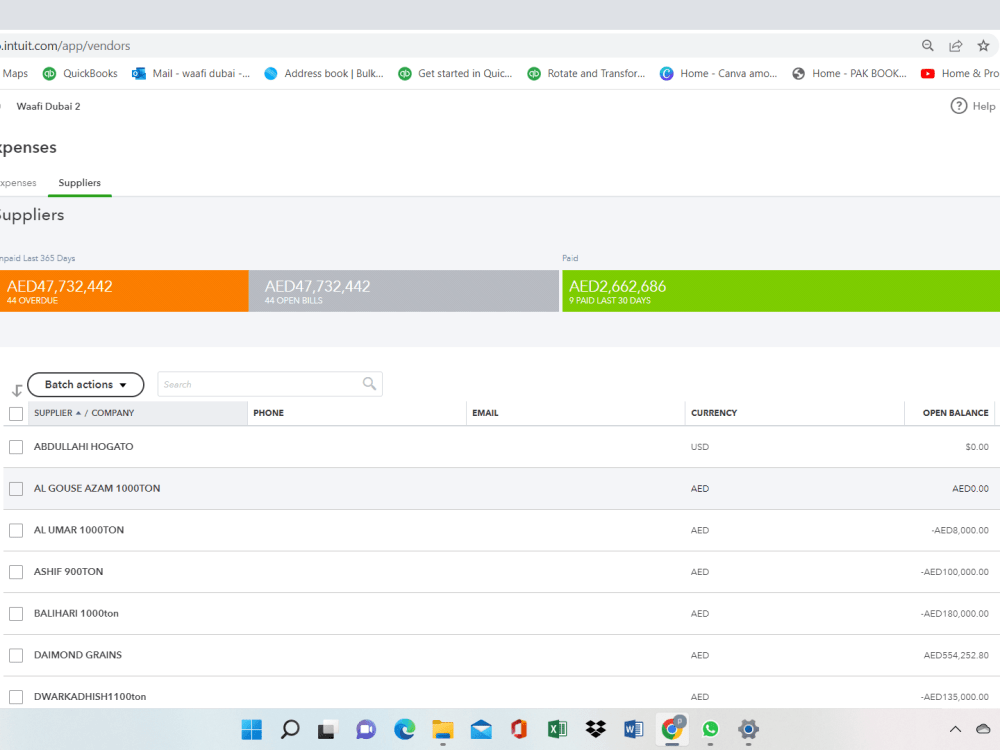
Task: Open Microsoft Office from the taskbar
Action: [519, 729]
